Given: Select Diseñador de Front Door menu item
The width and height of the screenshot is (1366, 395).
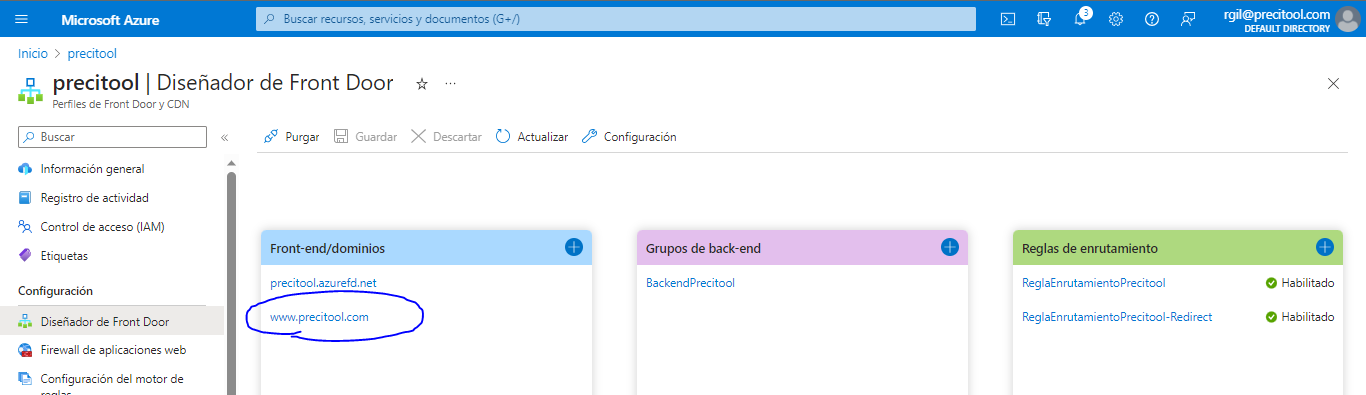Looking at the screenshot, I should point(112,321).
